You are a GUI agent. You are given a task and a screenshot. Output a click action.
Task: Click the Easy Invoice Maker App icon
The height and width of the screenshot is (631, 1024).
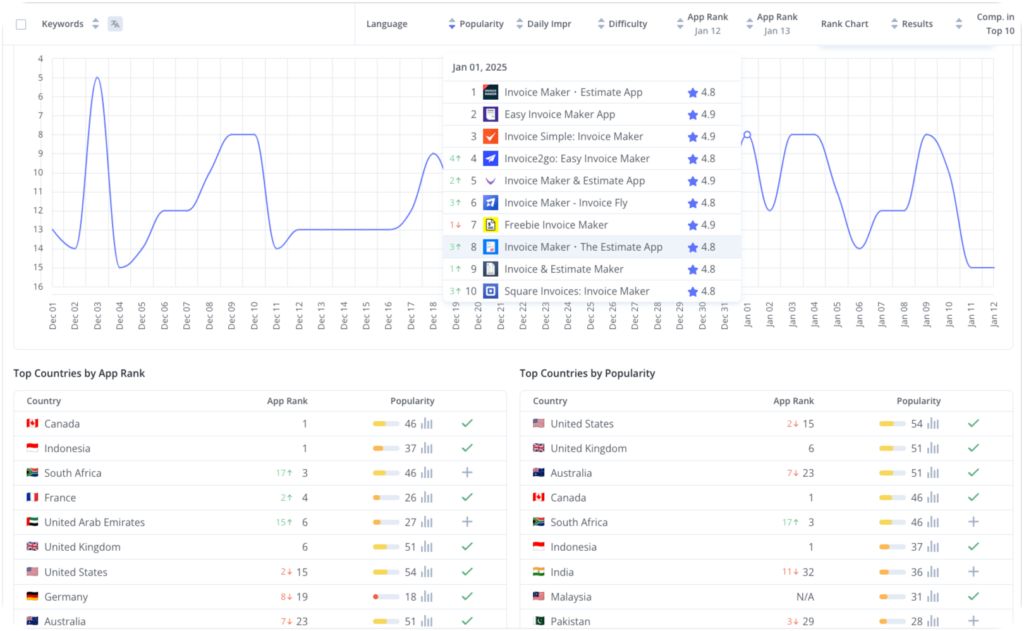point(490,114)
